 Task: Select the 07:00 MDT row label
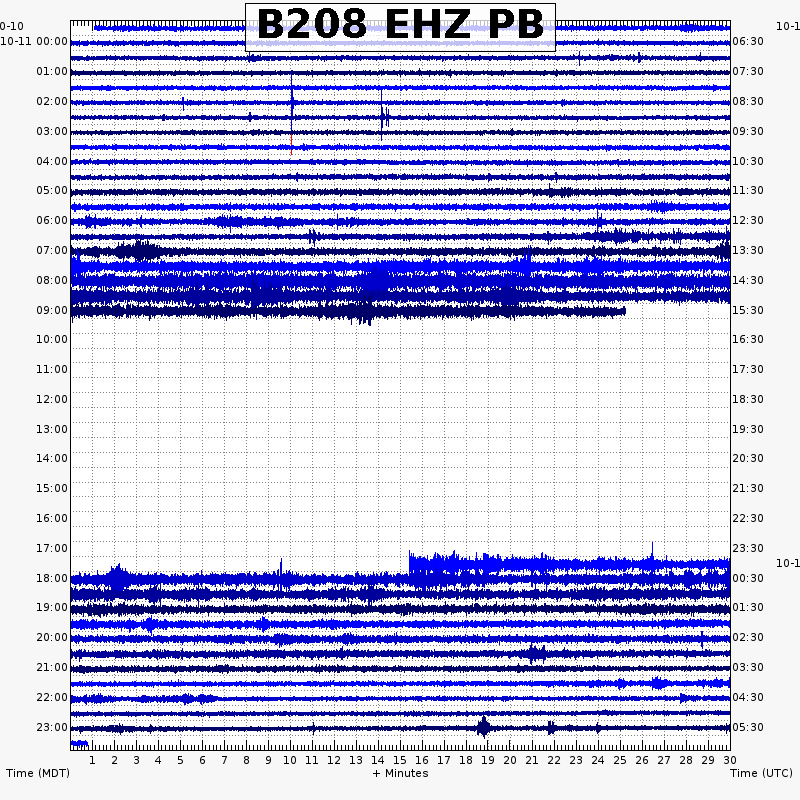coord(52,251)
